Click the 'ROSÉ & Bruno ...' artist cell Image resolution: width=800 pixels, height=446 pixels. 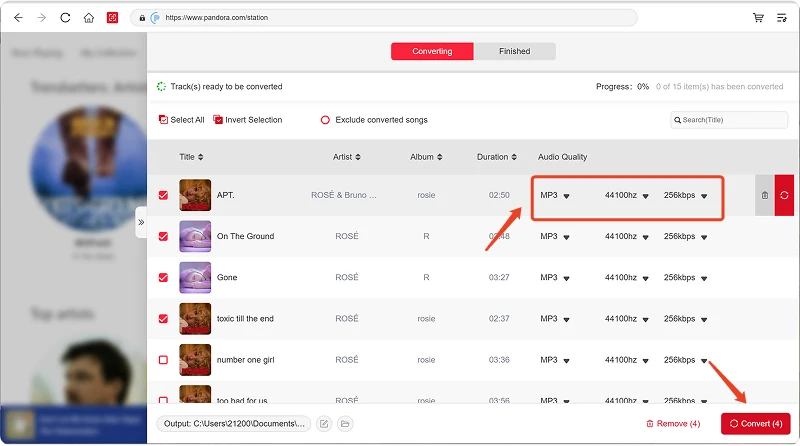(344, 195)
